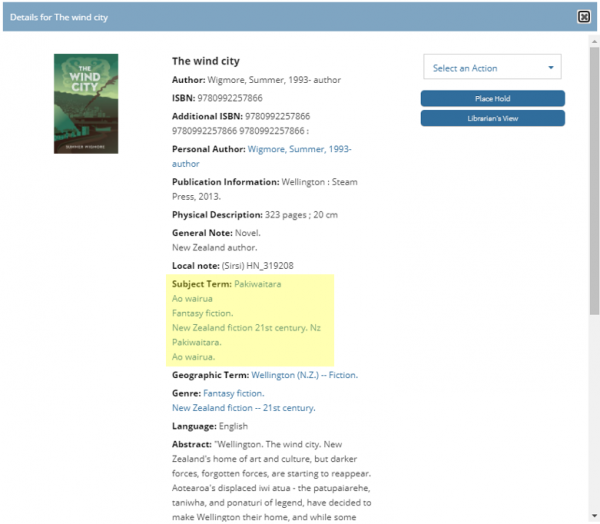Open the Select an Action dropdown
Viewport: 600px width, 524px height.
click(492, 67)
